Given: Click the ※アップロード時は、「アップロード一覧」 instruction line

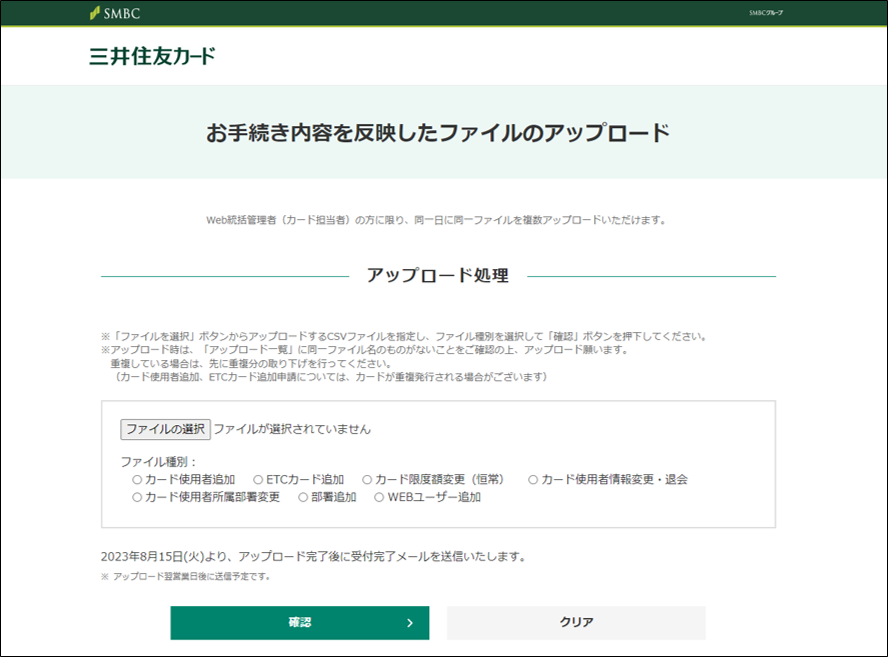Looking at the screenshot, I should (x=366, y=350).
